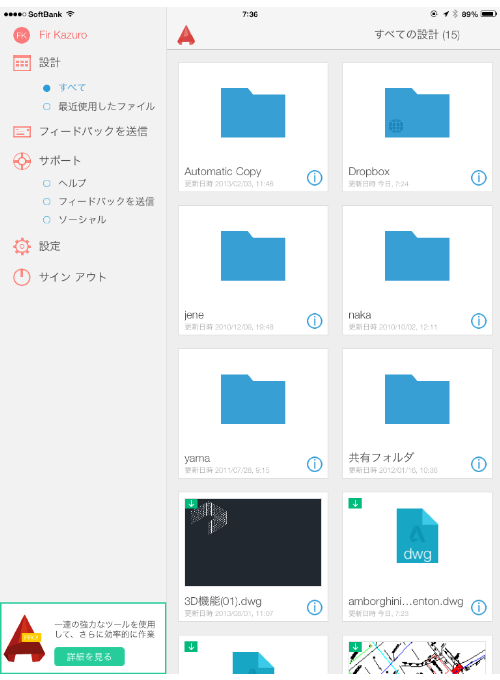Click the jene folder name
This screenshot has width=500, height=680.
tap(194, 315)
